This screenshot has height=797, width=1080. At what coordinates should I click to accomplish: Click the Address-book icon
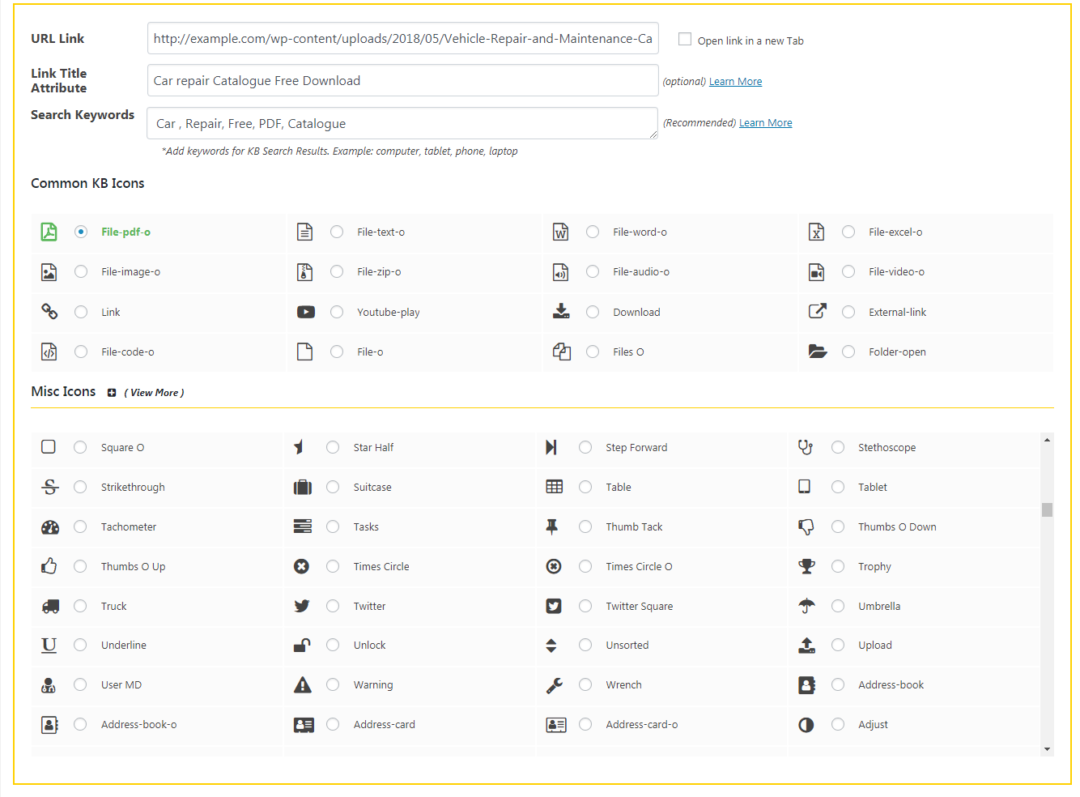(807, 685)
